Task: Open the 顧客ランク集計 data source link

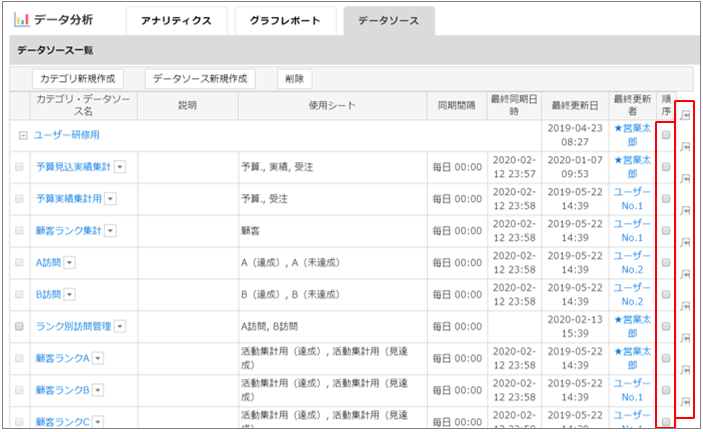Action: pos(69,230)
